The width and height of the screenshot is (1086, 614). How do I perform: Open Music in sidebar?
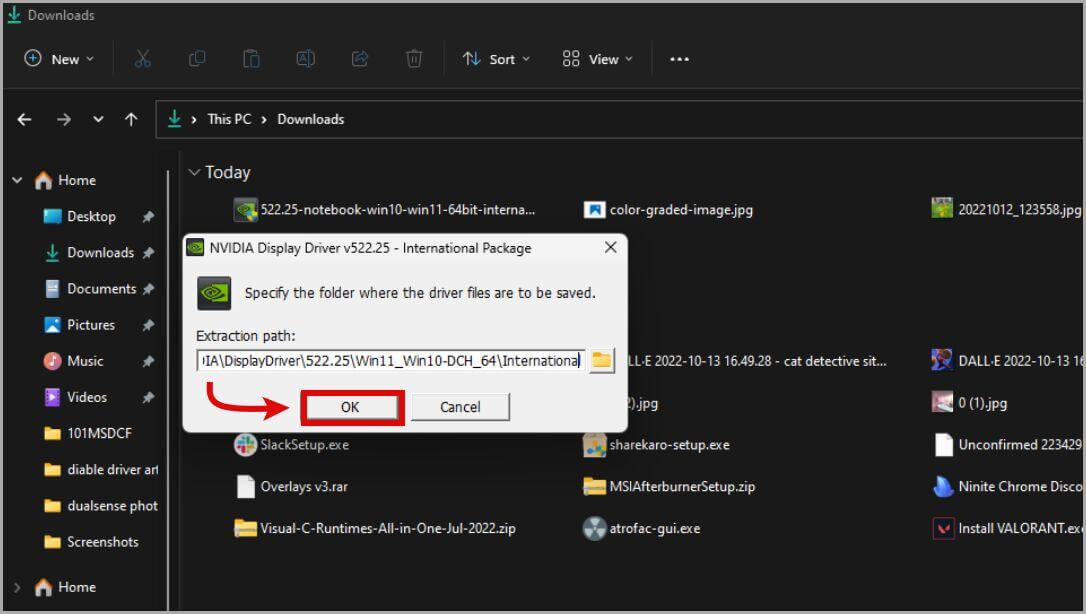84,361
